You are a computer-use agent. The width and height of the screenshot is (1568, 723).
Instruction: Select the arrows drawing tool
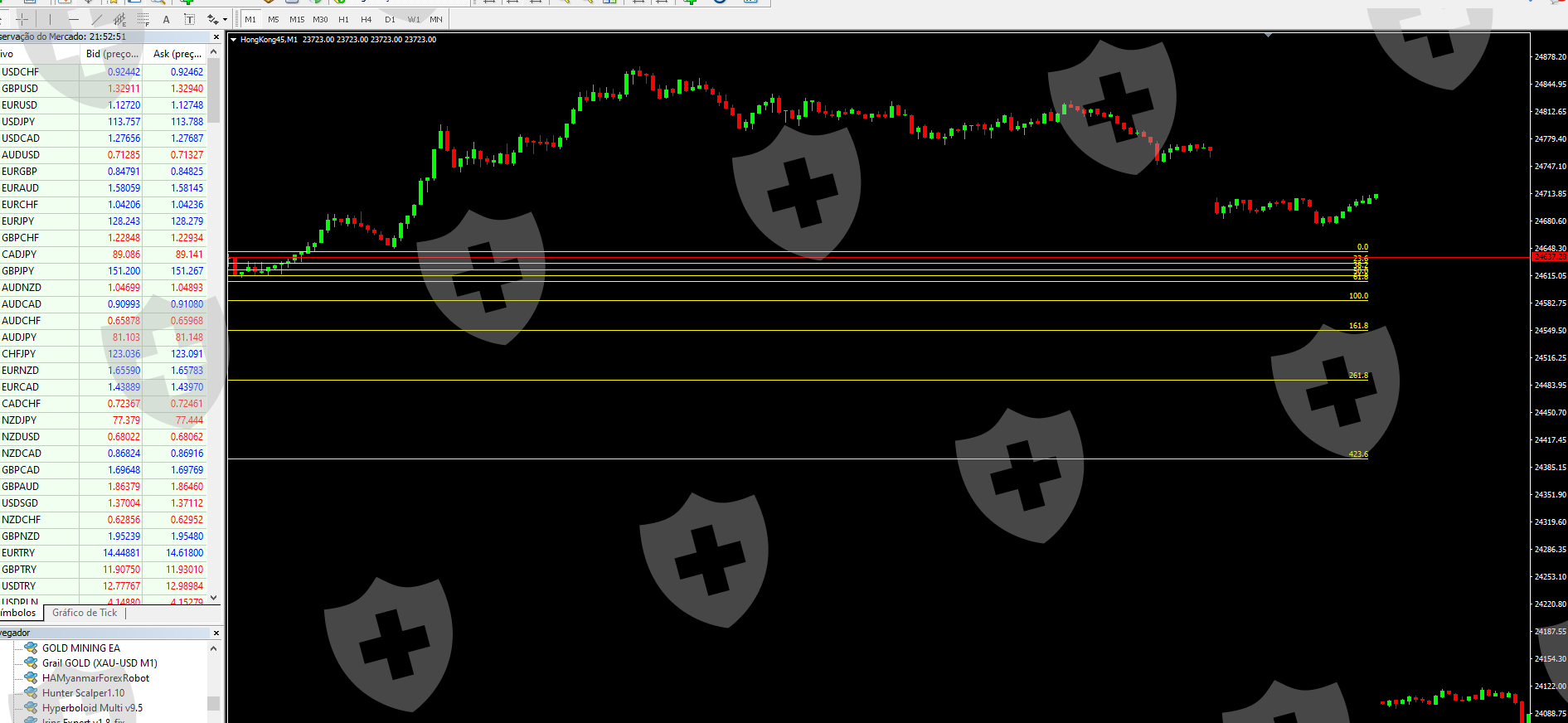click(213, 19)
